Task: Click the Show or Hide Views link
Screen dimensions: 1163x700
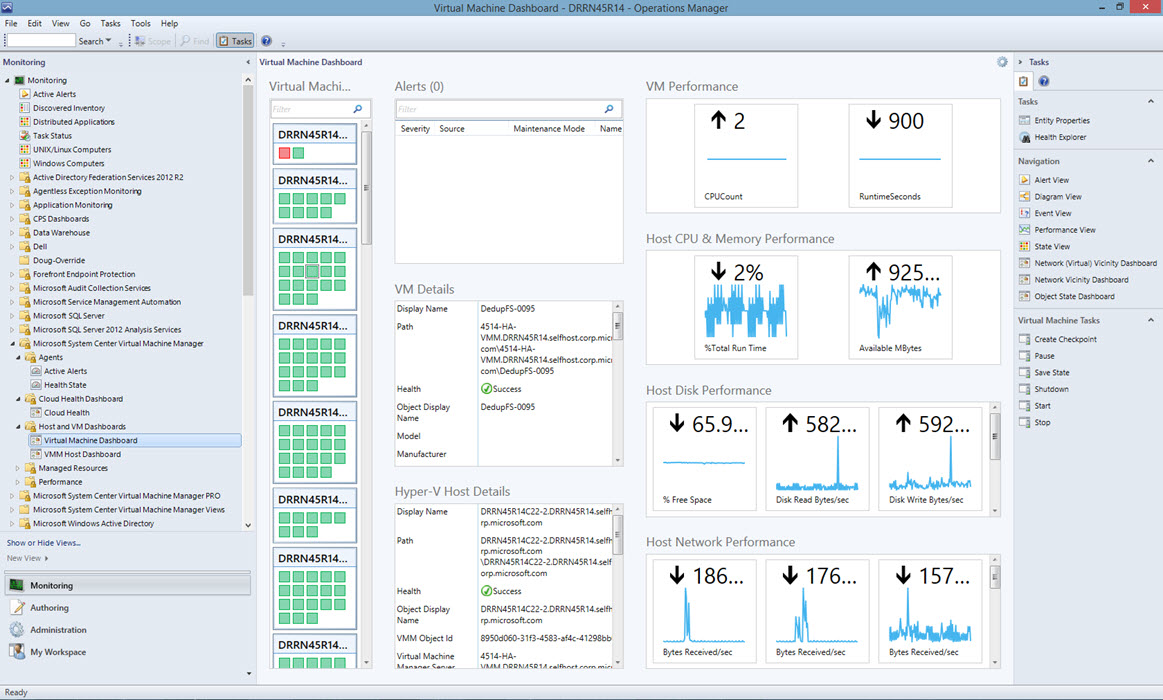Action: click(44, 543)
